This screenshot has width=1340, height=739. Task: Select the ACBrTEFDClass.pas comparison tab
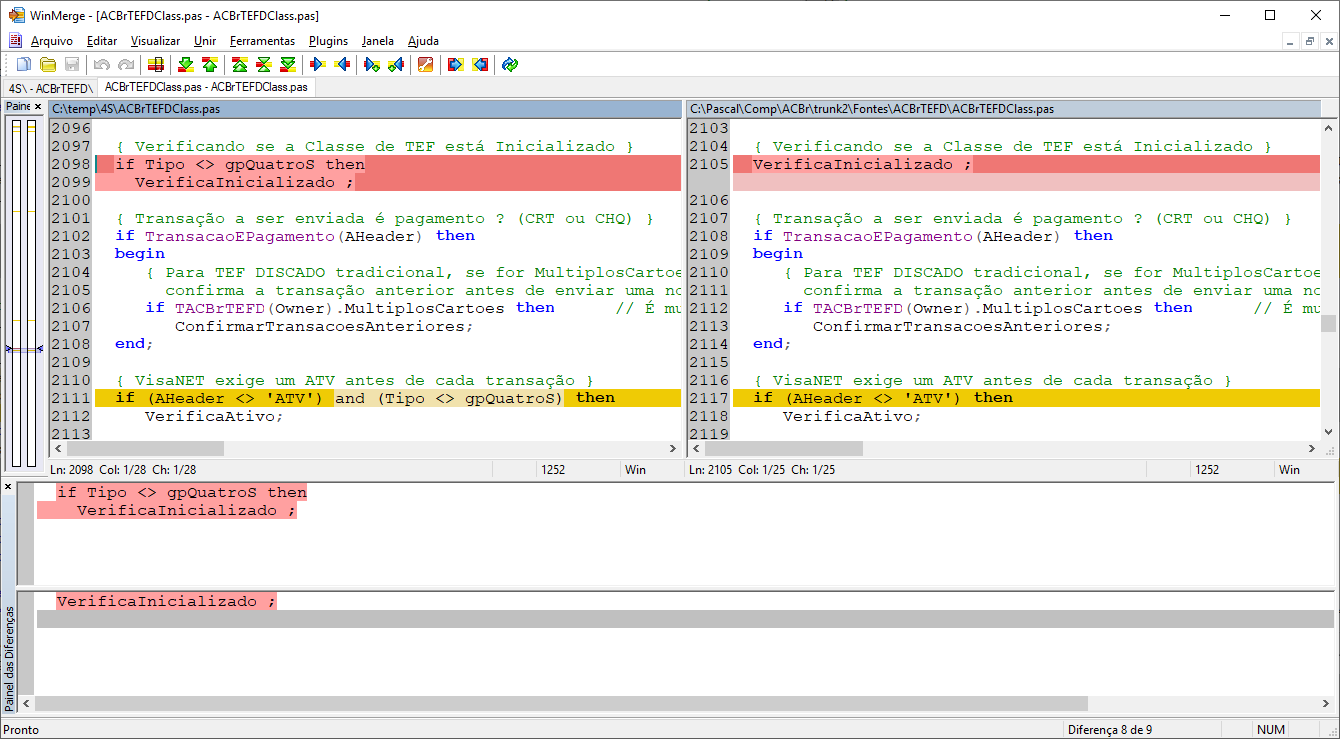[206, 87]
